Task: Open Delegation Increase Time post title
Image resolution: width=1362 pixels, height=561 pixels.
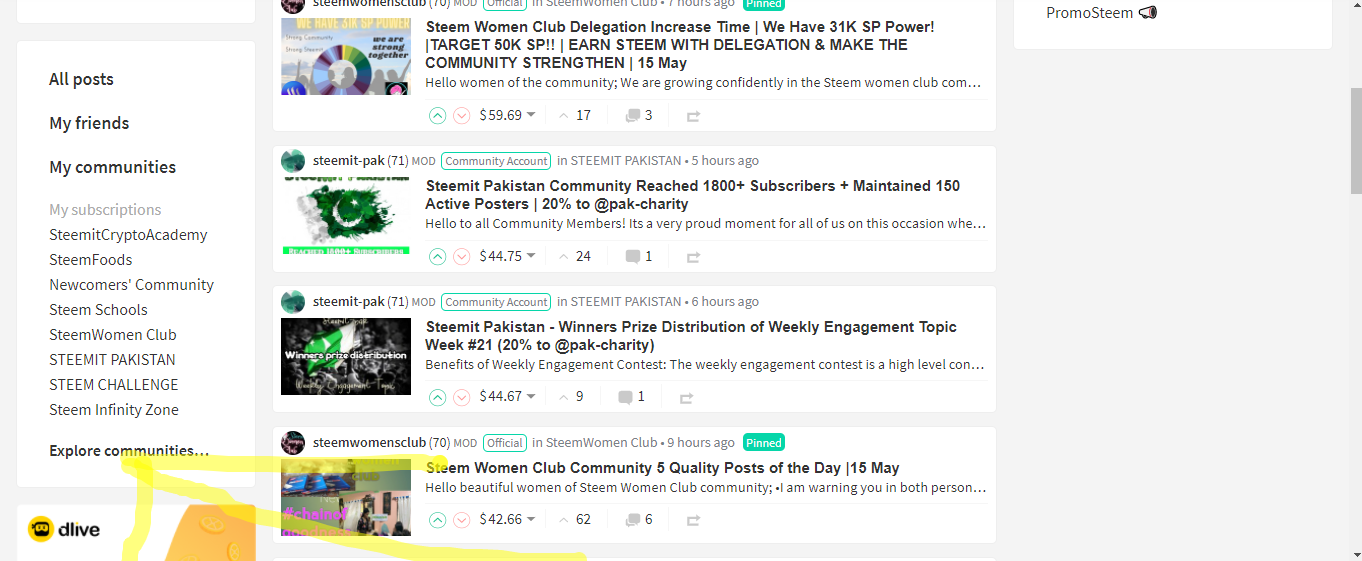Action: point(680,45)
